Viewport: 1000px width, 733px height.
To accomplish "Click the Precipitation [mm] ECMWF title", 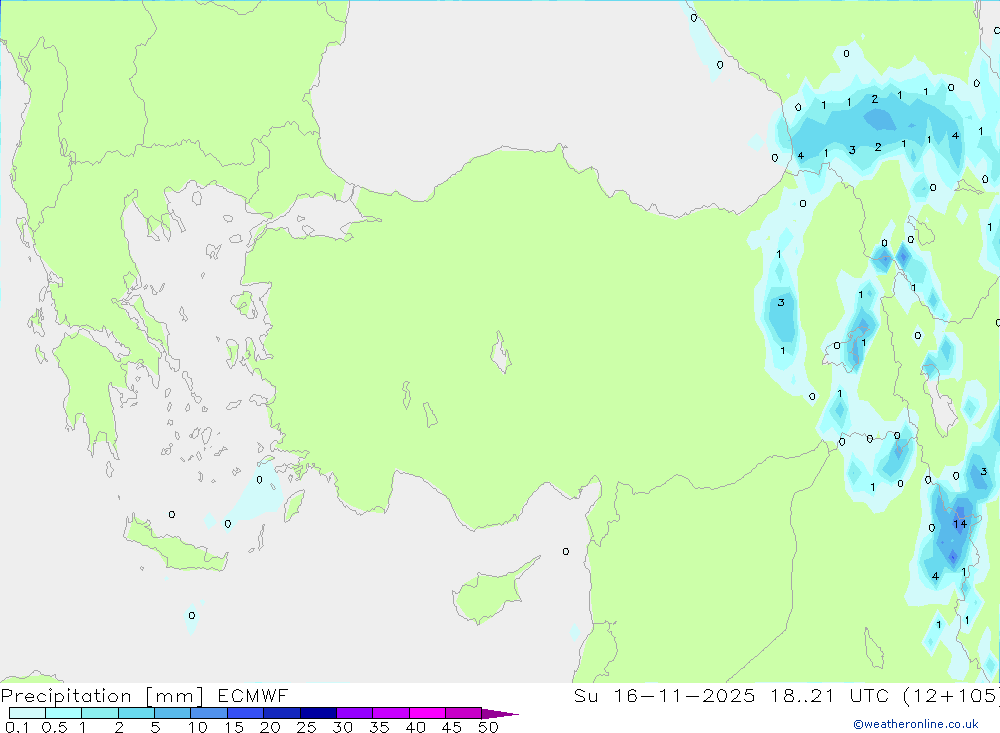I will pos(145,696).
